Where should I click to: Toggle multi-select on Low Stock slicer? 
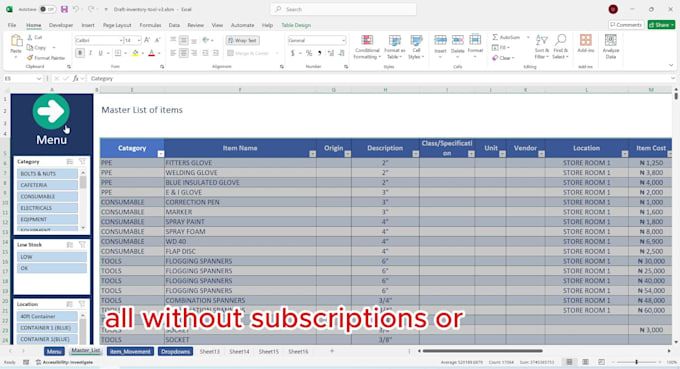click(70, 245)
